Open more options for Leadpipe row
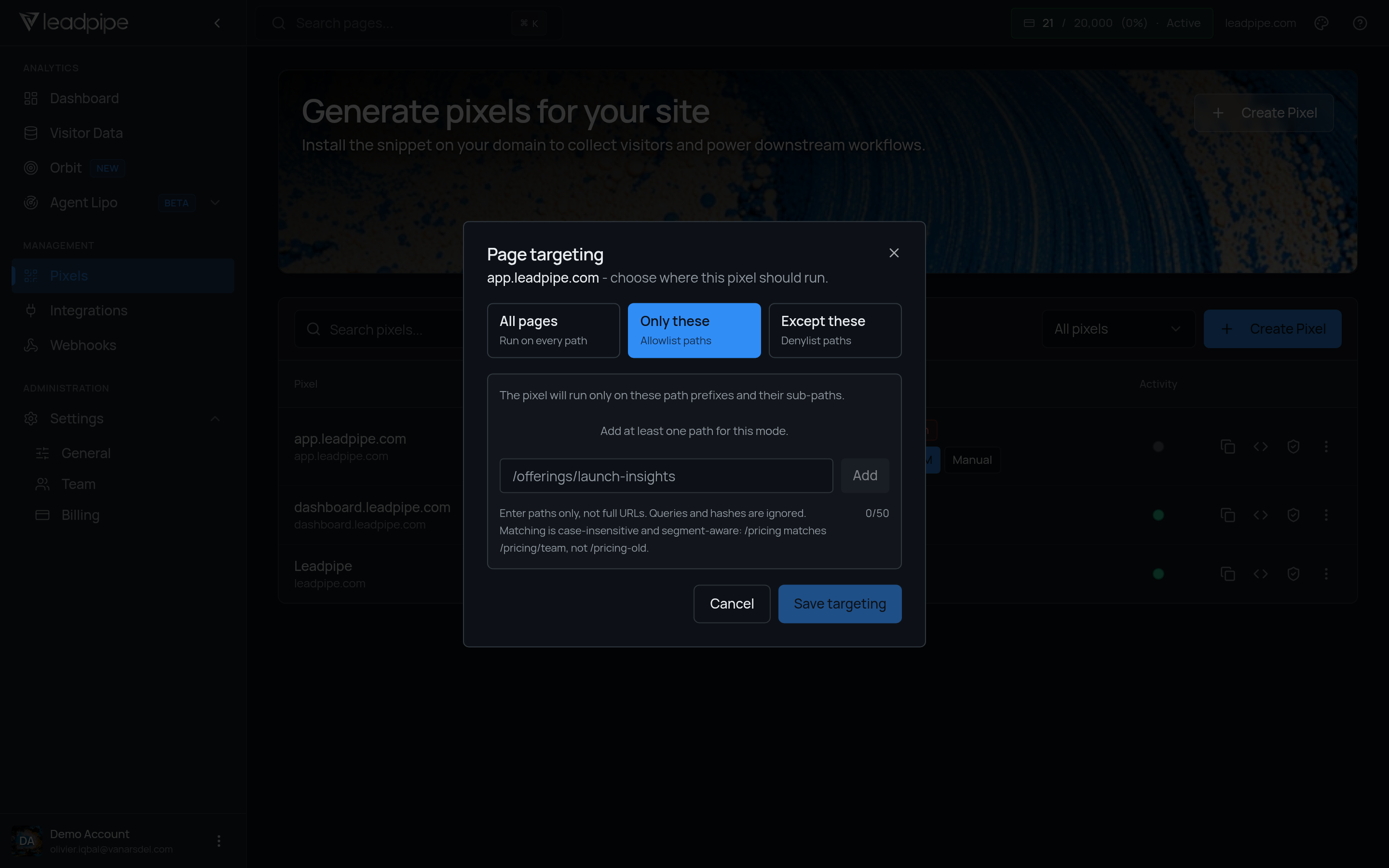This screenshot has width=1389, height=868. tap(1326, 573)
